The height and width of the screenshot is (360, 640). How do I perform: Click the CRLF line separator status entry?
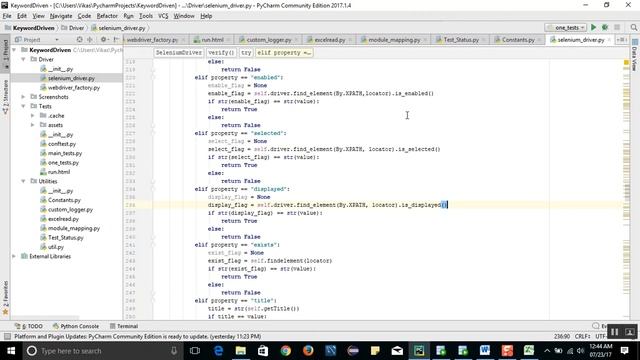pos(582,336)
